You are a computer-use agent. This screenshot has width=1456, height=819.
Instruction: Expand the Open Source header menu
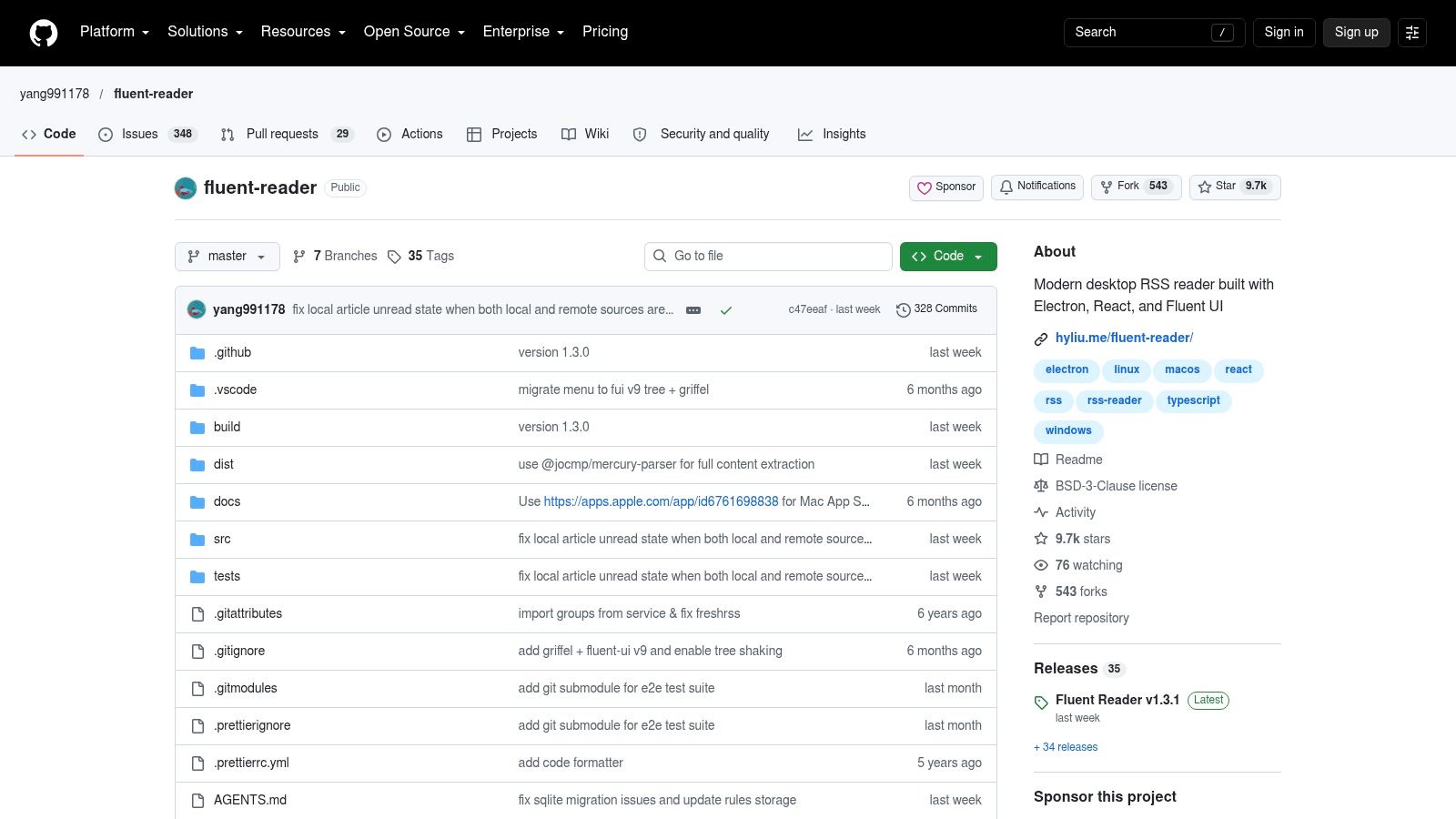click(415, 32)
